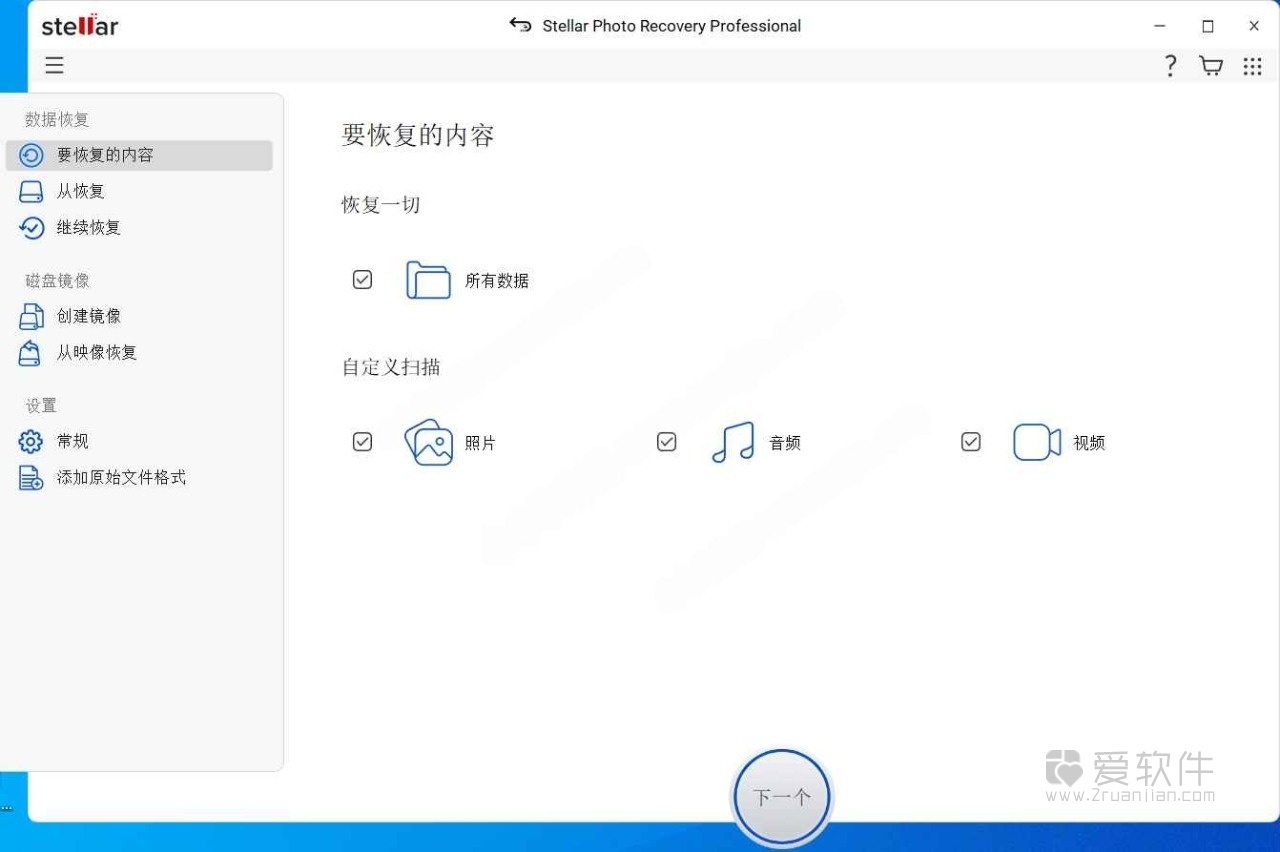Image resolution: width=1280 pixels, height=852 pixels.
Task: Click the 要恢复的内容 sidebar icon
Action: 32,155
